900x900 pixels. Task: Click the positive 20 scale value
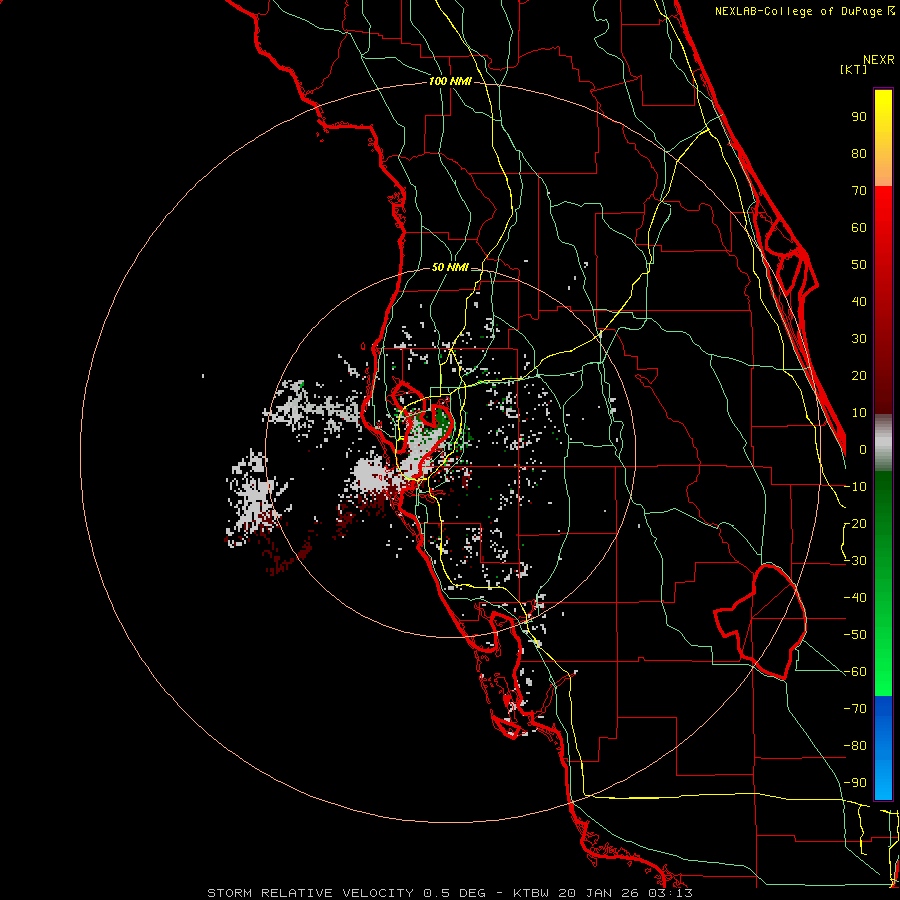click(859, 375)
